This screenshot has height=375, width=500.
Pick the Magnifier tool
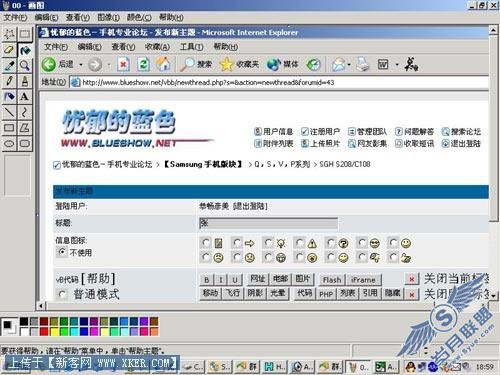pyautogui.click(x=25, y=65)
